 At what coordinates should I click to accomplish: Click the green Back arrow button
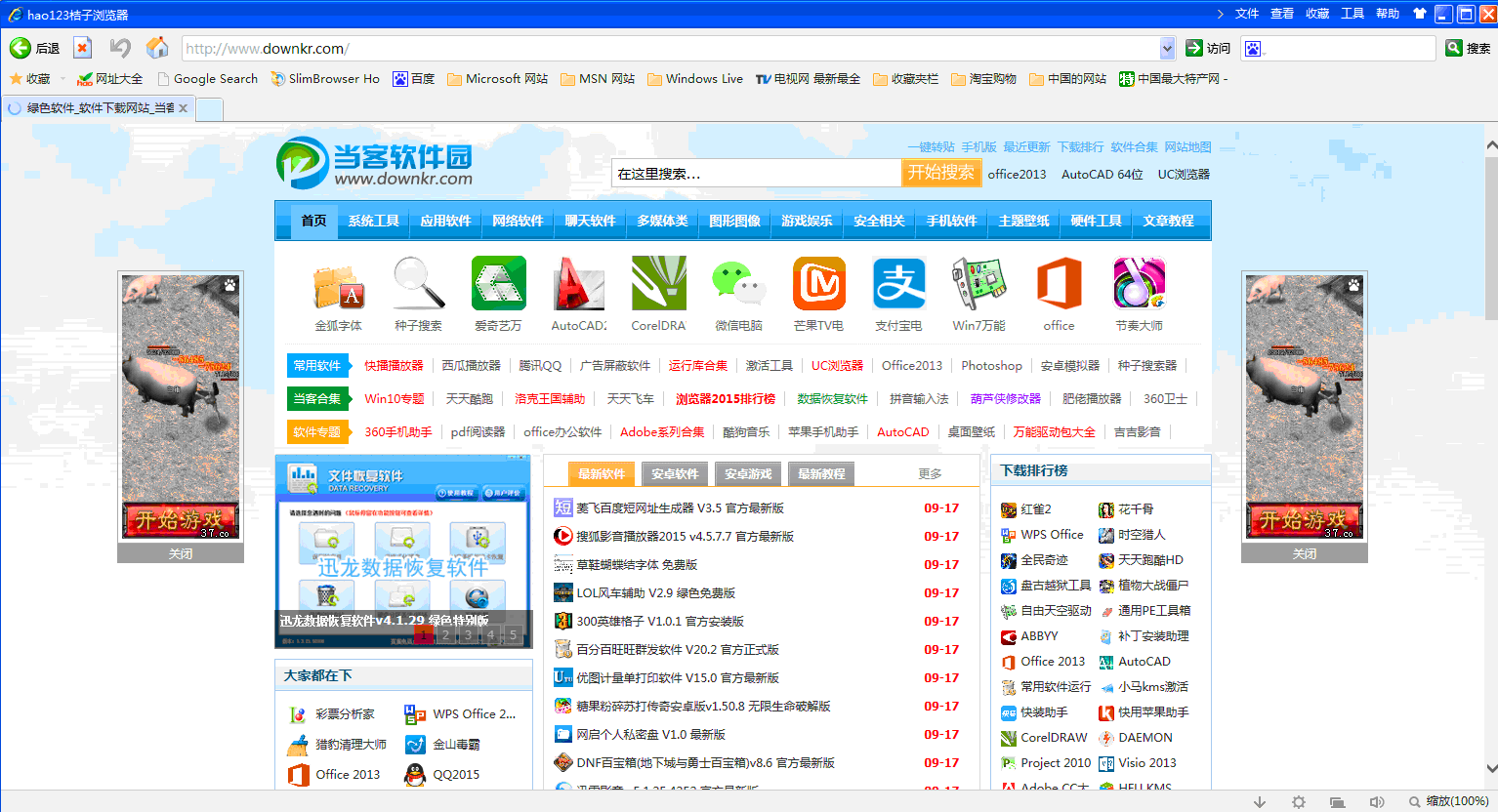pos(20,48)
